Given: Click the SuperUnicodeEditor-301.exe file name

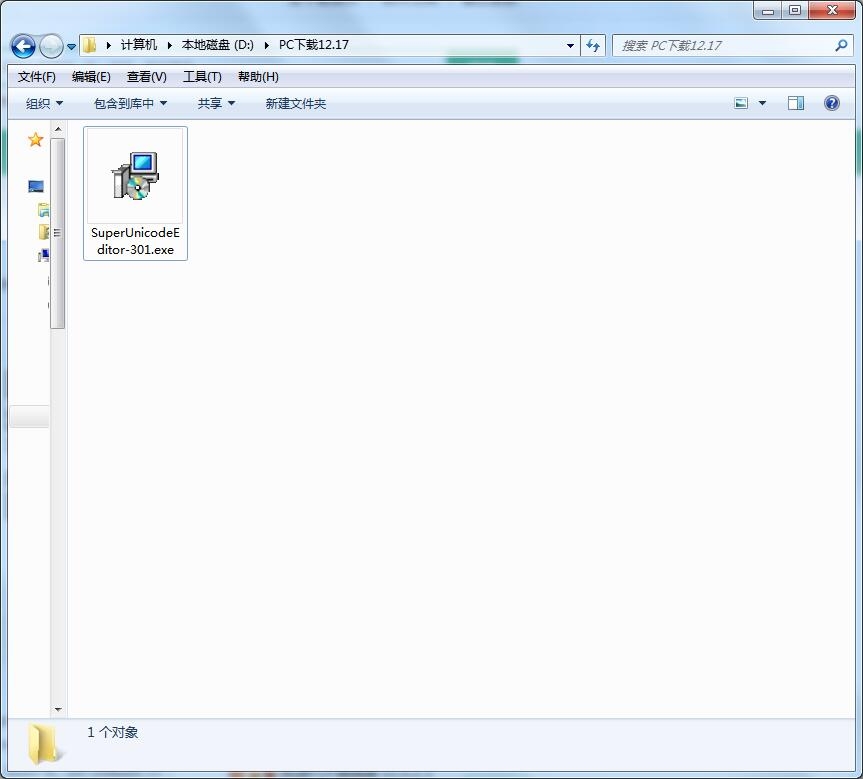Looking at the screenshot, I should tap(135, 241).
